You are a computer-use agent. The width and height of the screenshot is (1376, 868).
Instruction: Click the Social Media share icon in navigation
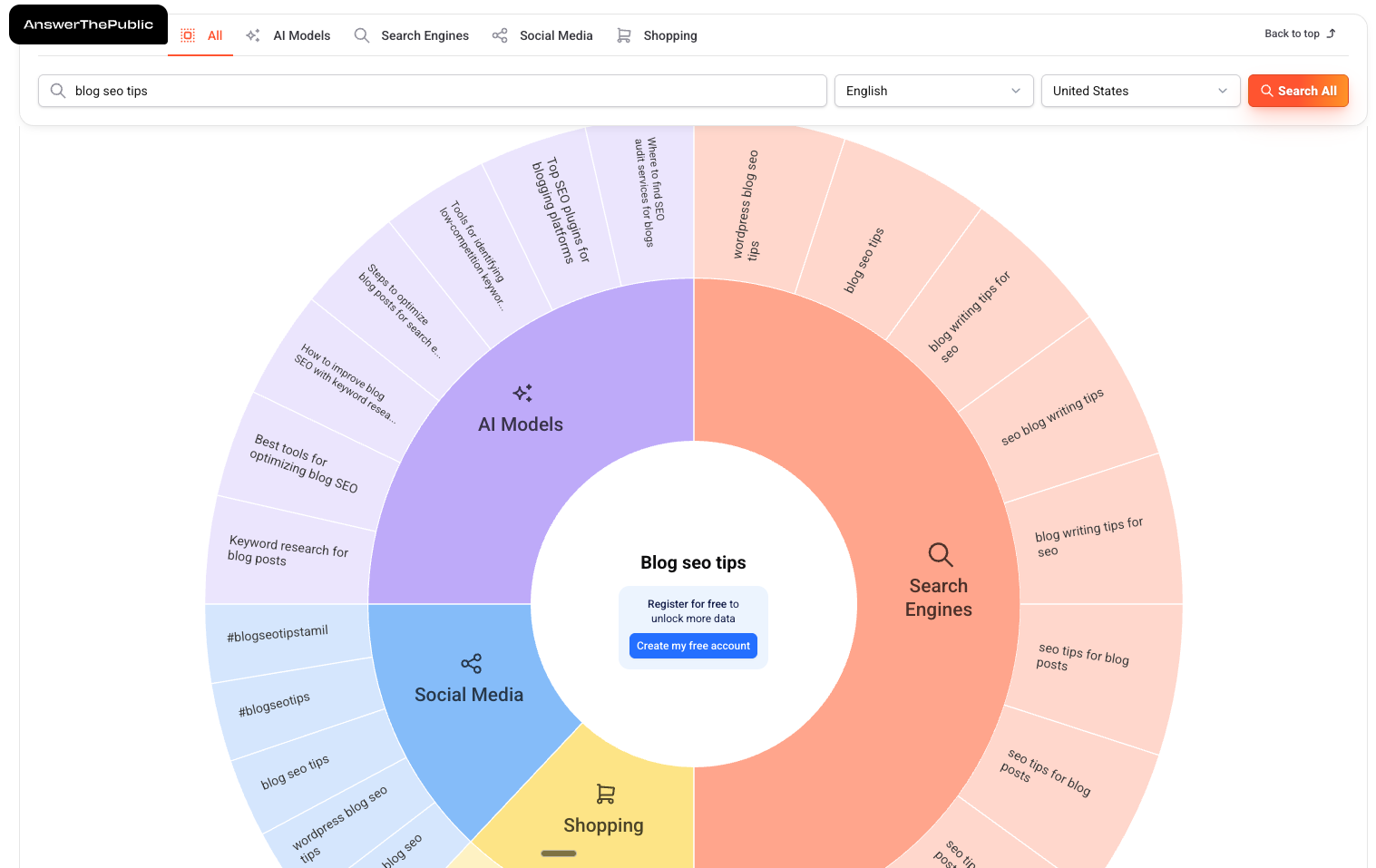[500, 34]
